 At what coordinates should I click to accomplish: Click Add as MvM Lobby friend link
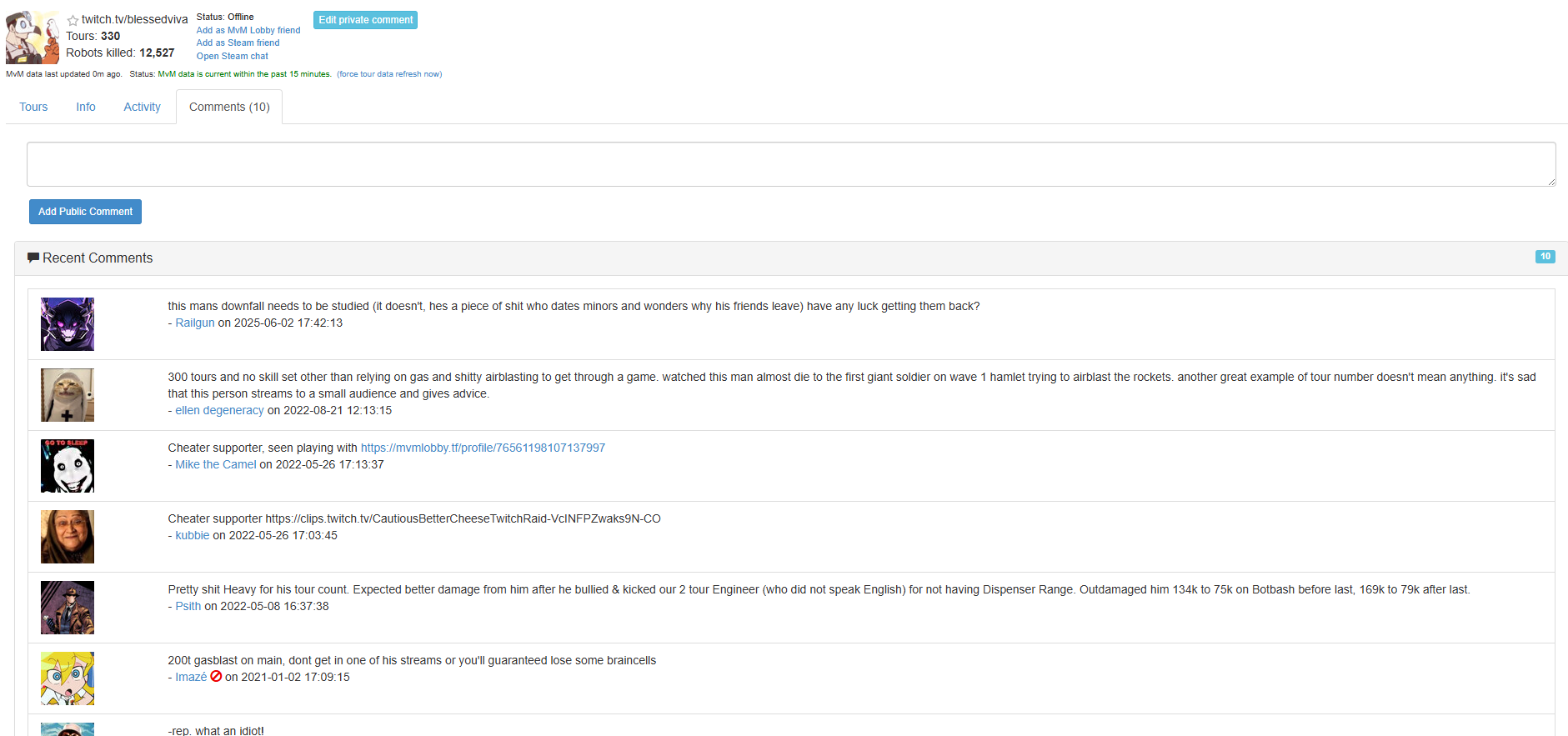click(x=248, y=30)
